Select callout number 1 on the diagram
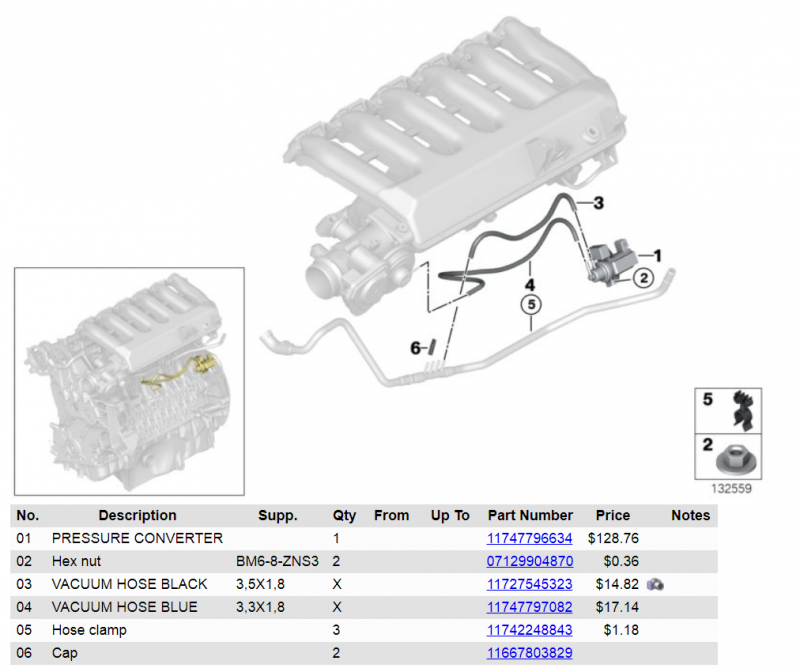 pos(657,255)
